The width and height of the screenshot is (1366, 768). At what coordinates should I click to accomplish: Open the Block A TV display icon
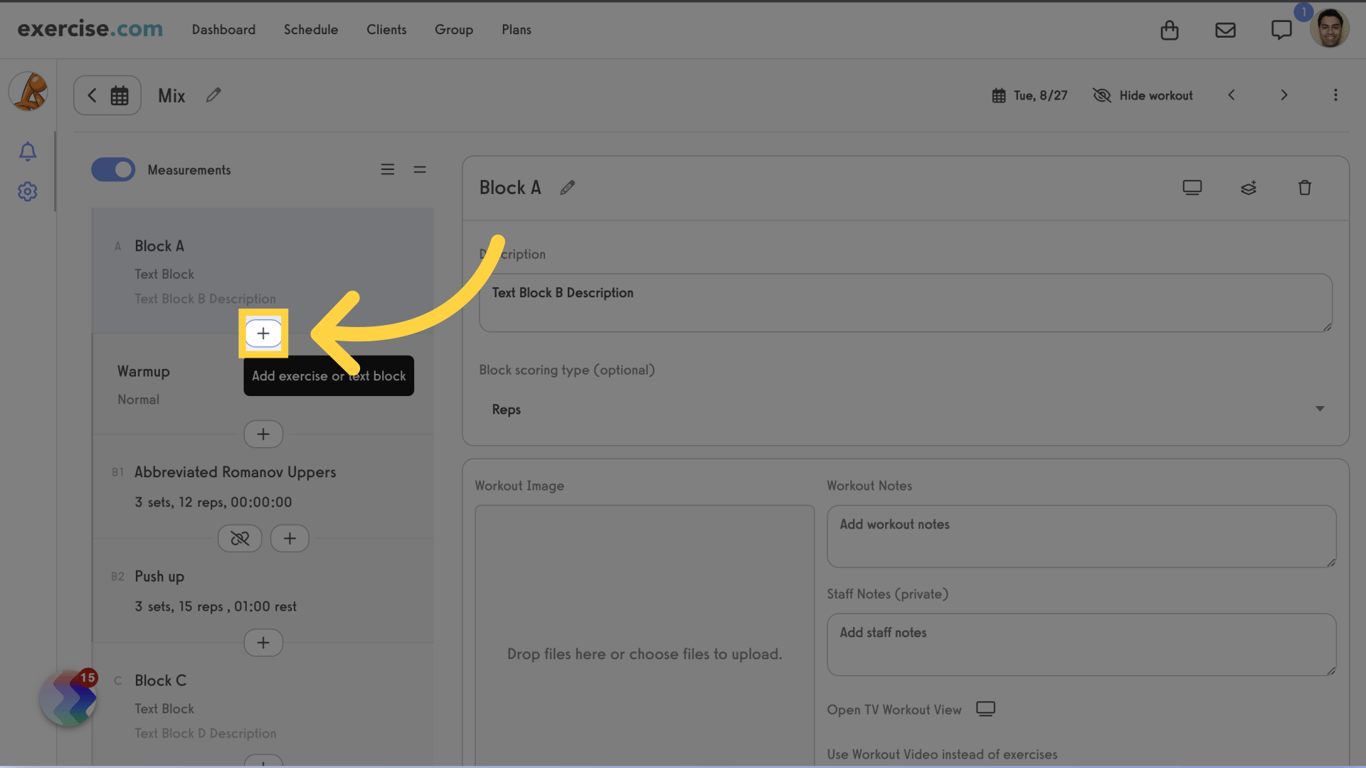pos(1192,188)
